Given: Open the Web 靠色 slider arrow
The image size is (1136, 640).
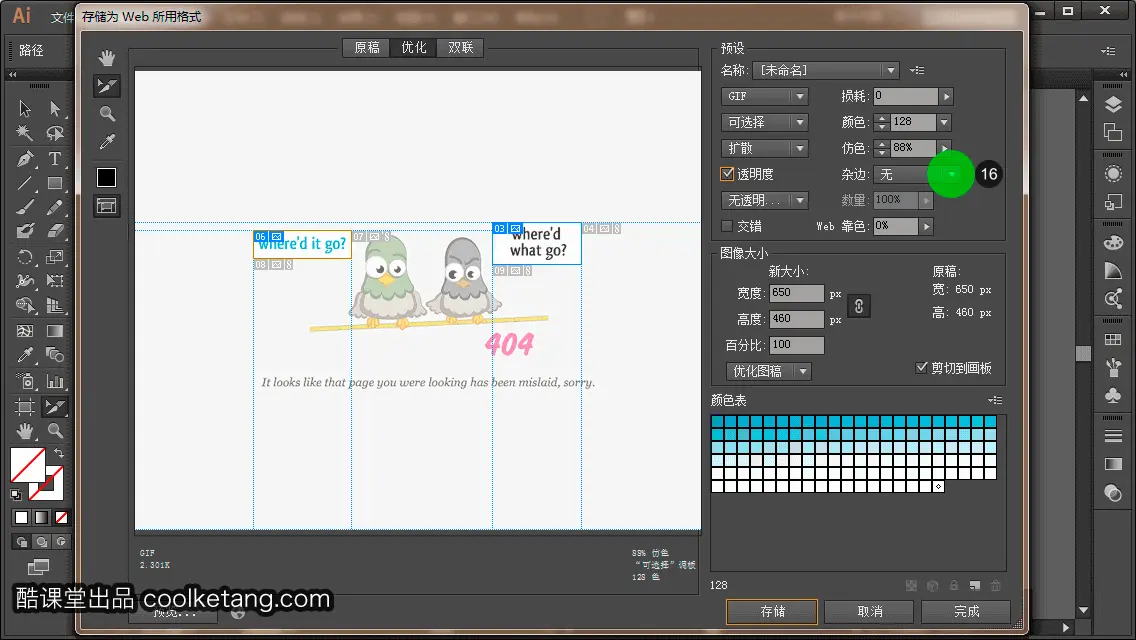Looking at the screenshot, I should pos(926,226).
